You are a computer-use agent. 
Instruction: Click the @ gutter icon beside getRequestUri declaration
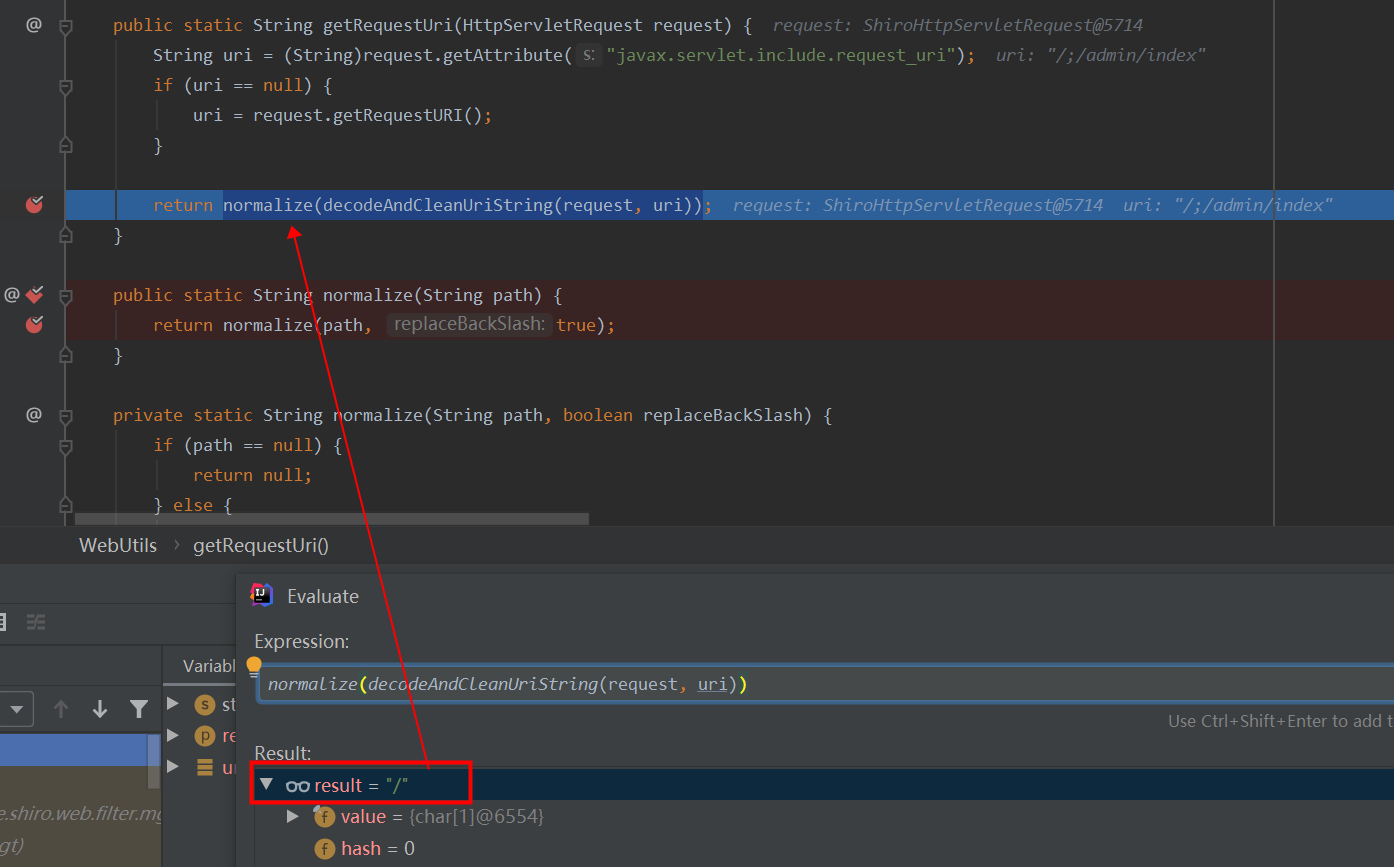click(x=34, y=25)
